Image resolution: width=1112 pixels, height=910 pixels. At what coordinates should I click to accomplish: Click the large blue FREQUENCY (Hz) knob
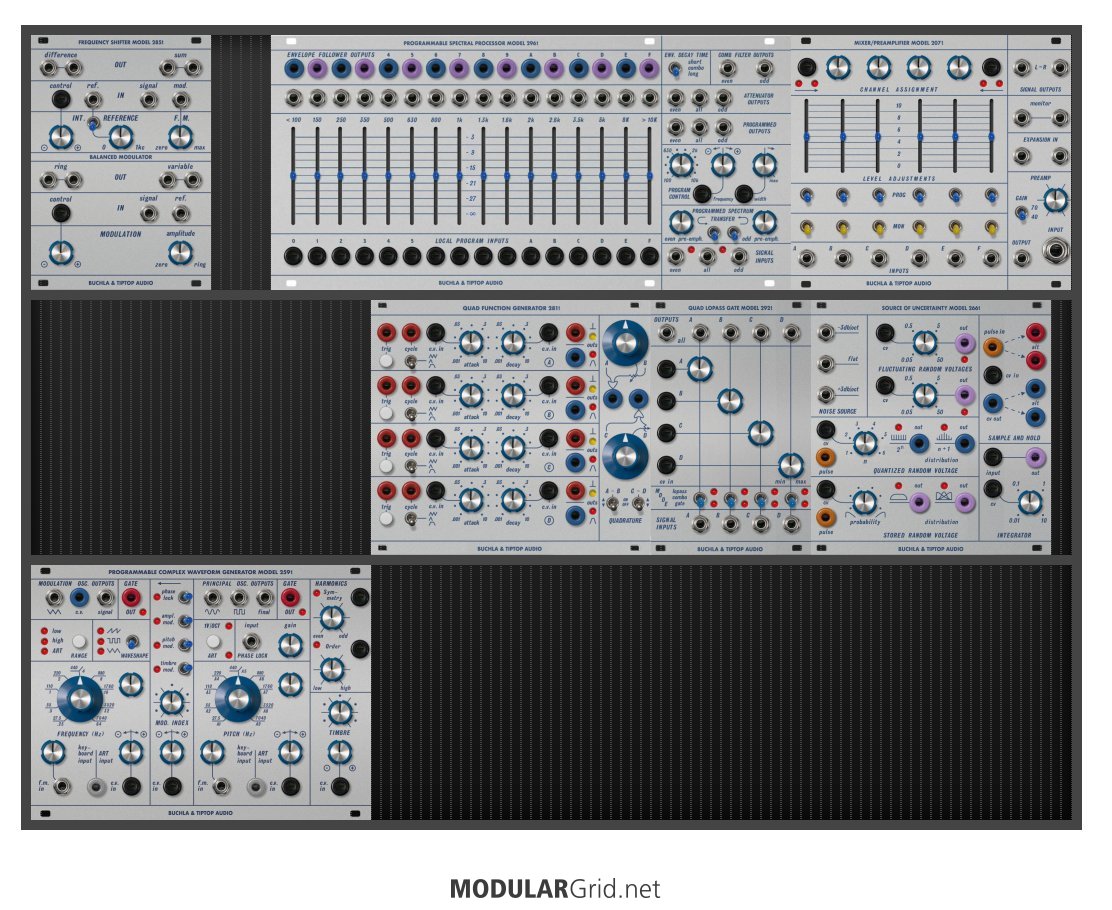click(79, 698)
